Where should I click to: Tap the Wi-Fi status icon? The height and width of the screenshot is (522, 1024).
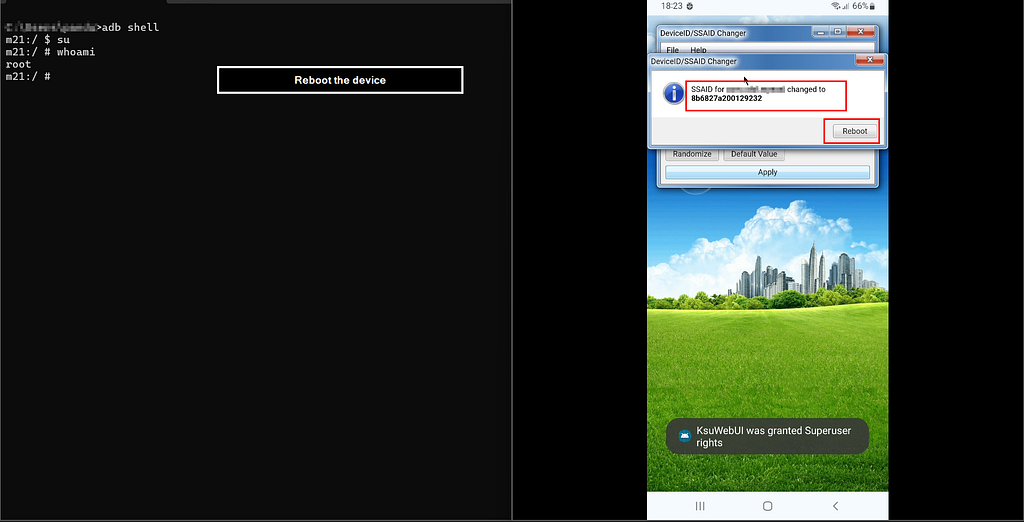coord(835,6)
